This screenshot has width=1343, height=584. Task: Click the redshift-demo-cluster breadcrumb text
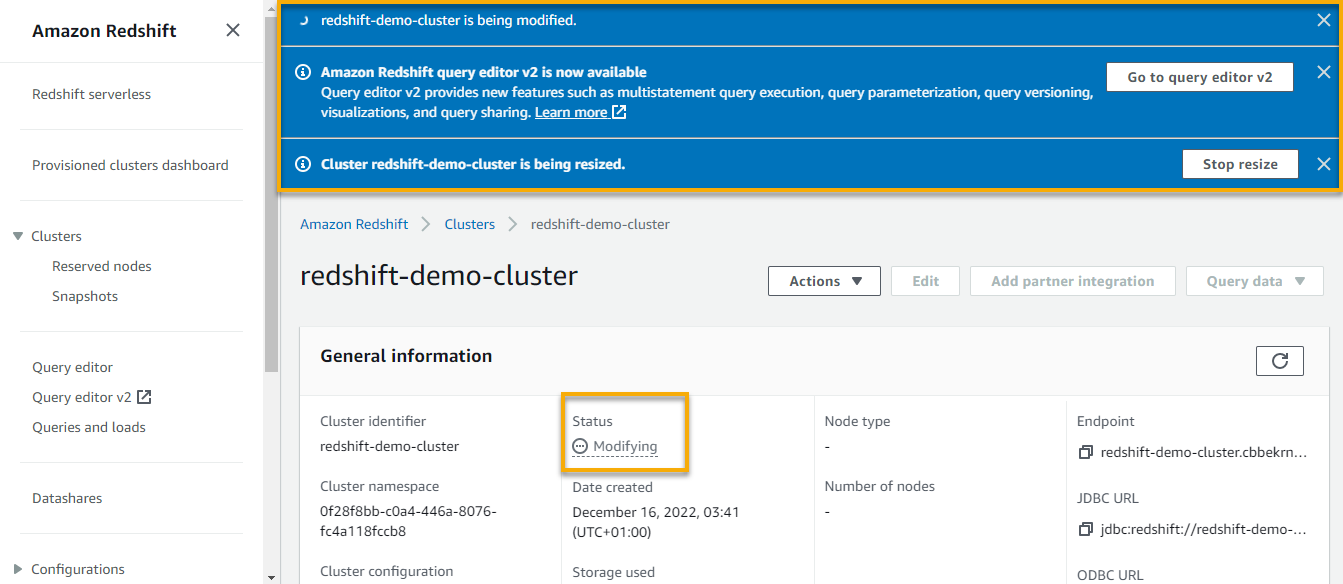tap(600, 224)
